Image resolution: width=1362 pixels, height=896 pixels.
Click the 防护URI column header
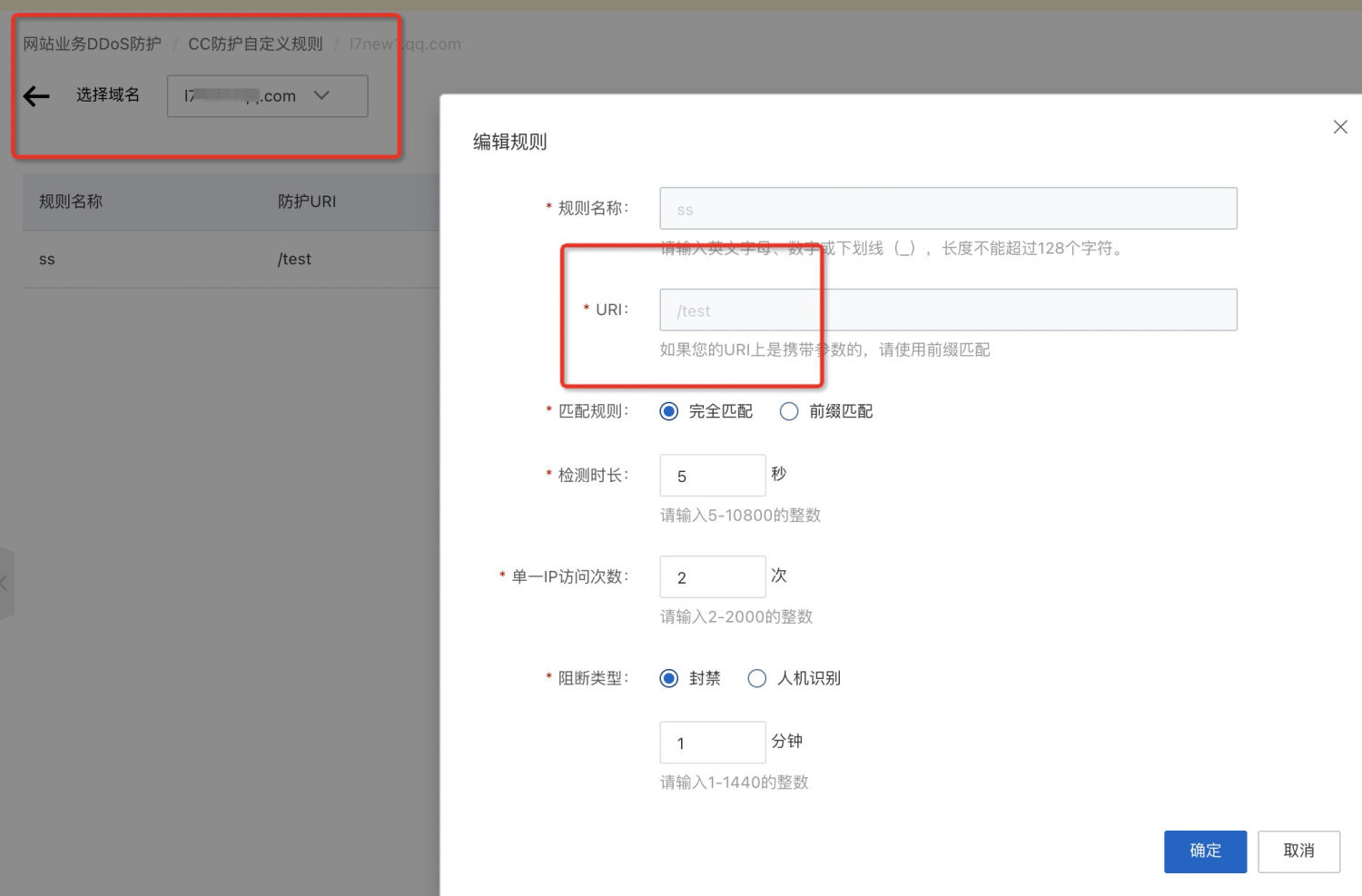coord(307,202)
